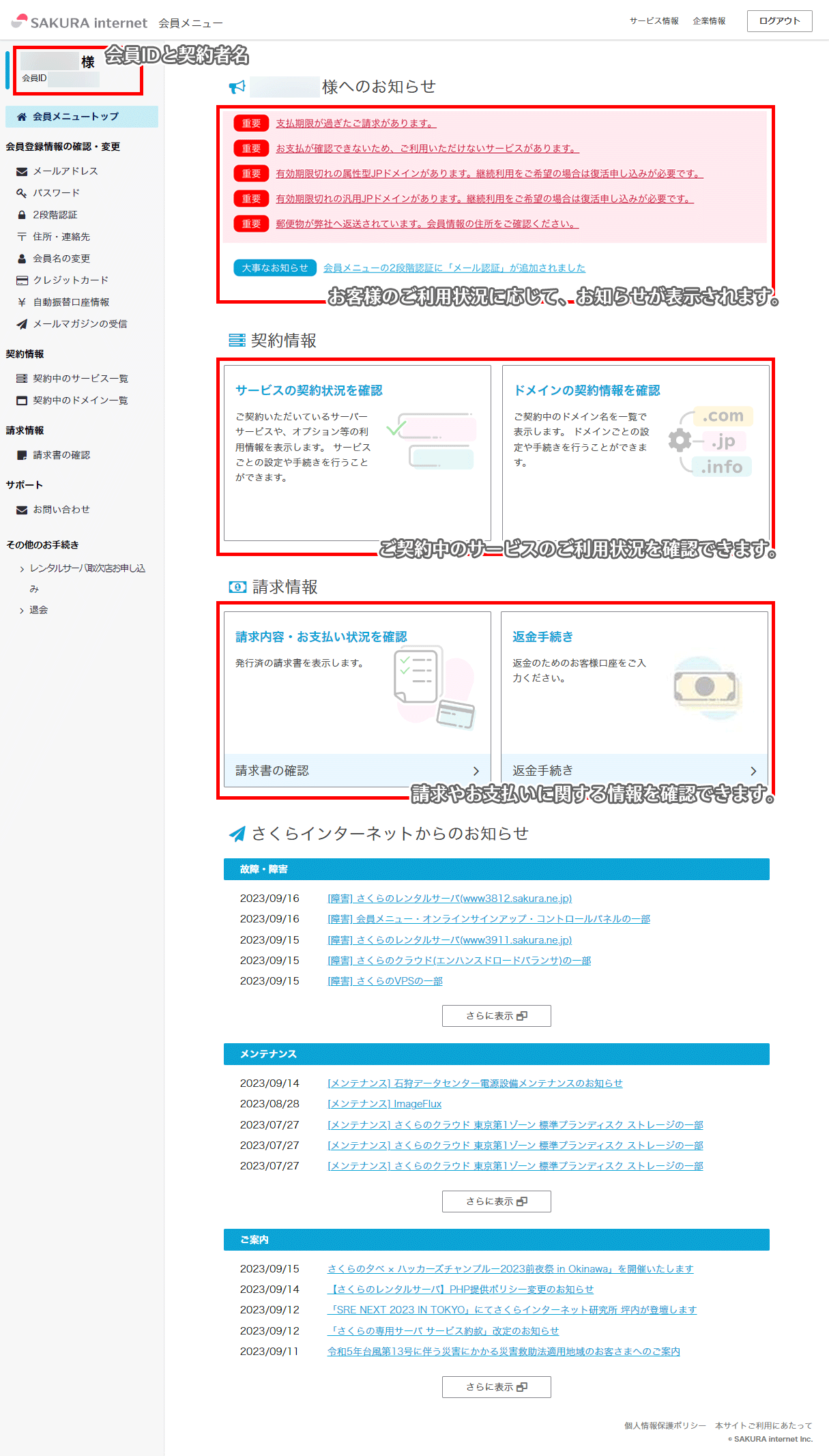Image resolution: width=829 pixels, height=1456 pixels.
Task: Click the billing icon beside 請求情報 heading
Action: click(x=237, y=587)
